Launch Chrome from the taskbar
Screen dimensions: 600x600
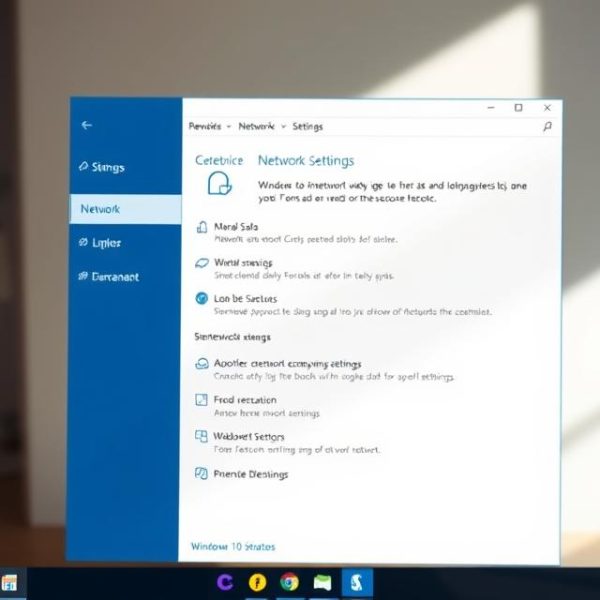289,582
